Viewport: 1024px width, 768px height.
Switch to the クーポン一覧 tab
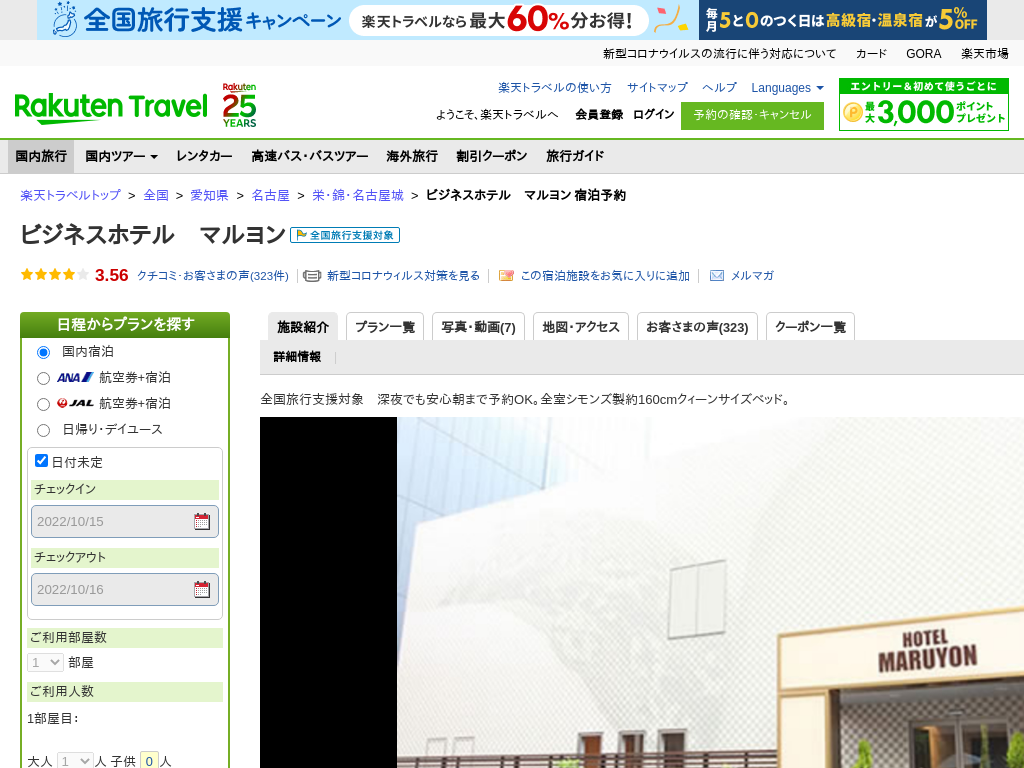[x=810, y=327]
